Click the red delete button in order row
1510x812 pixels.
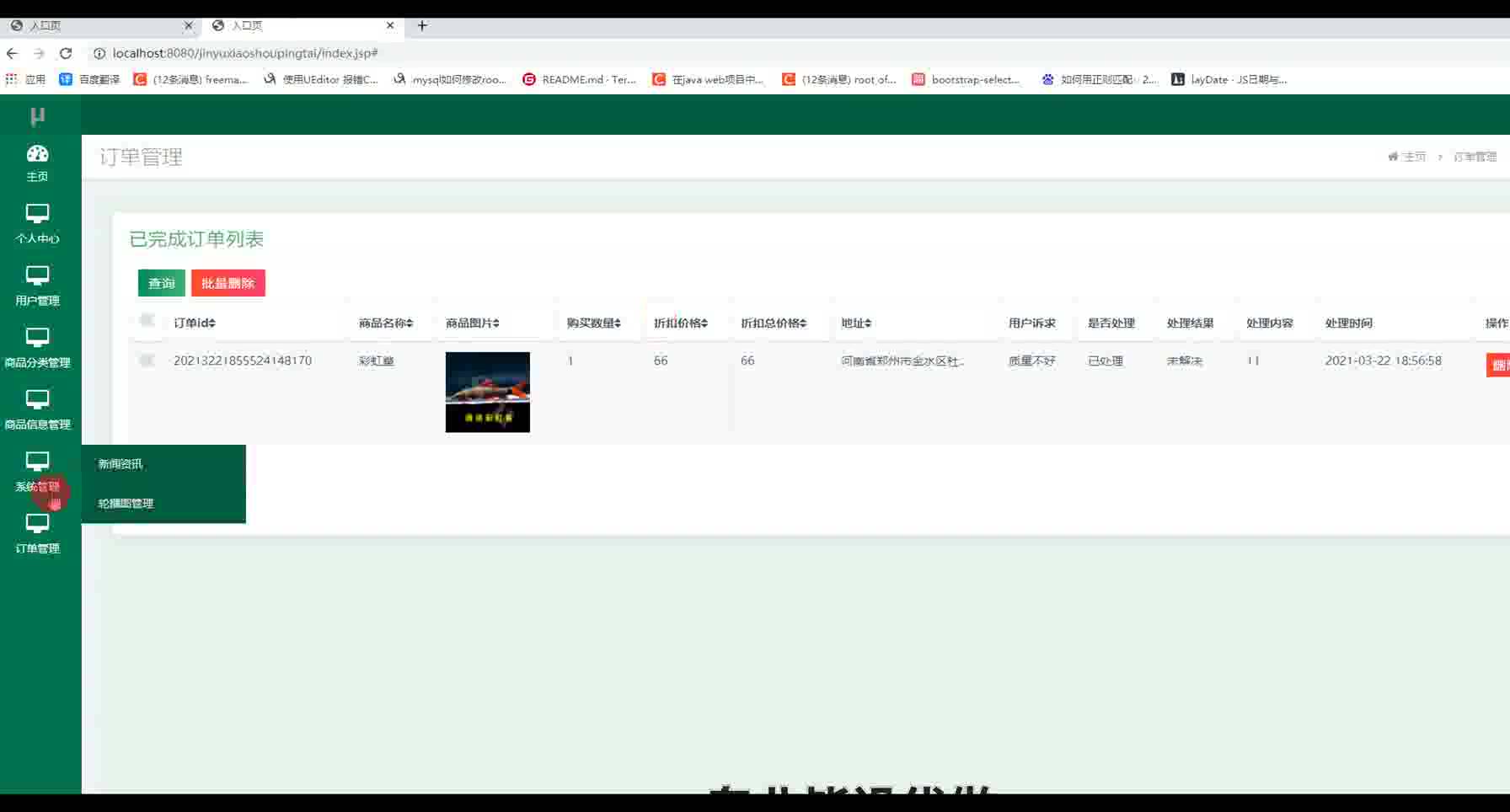coord(1498,365)
